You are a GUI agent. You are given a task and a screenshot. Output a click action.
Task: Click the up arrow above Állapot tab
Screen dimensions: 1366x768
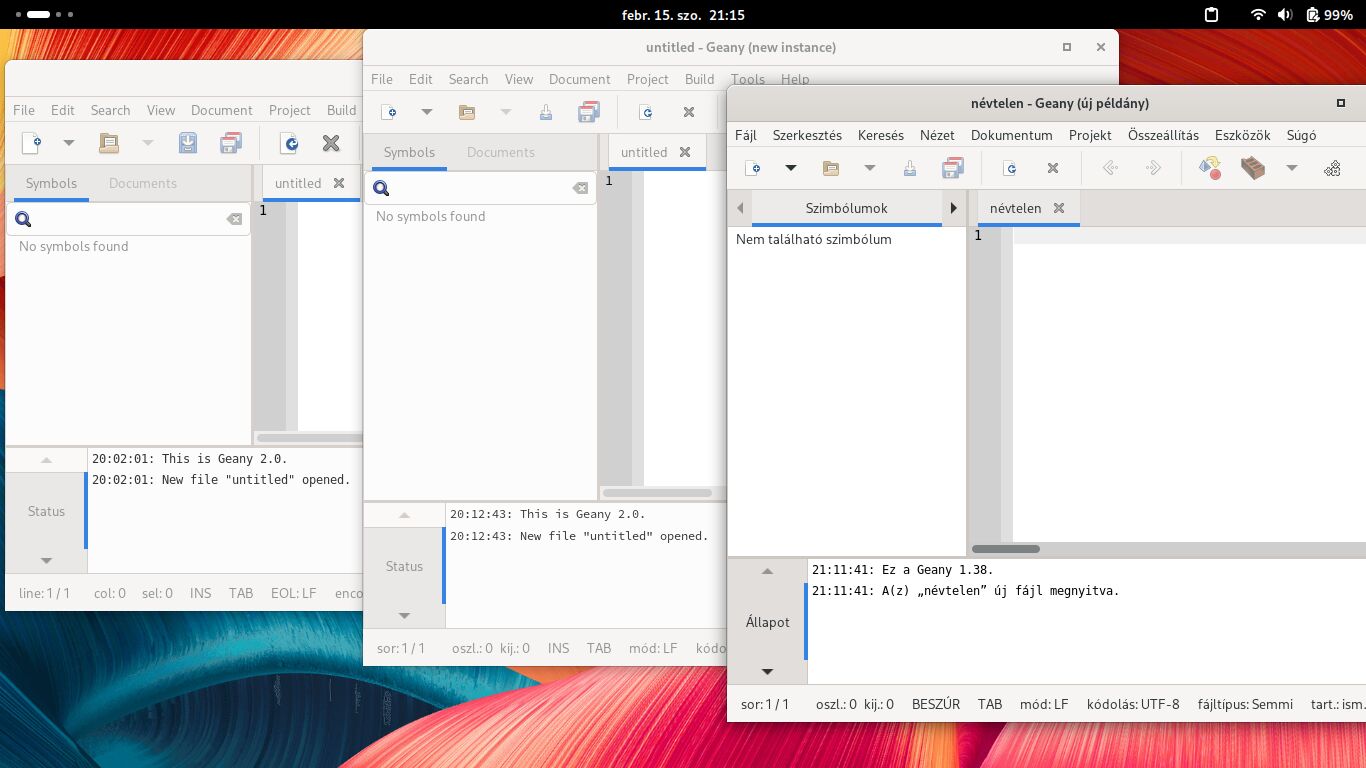[767, 571]
